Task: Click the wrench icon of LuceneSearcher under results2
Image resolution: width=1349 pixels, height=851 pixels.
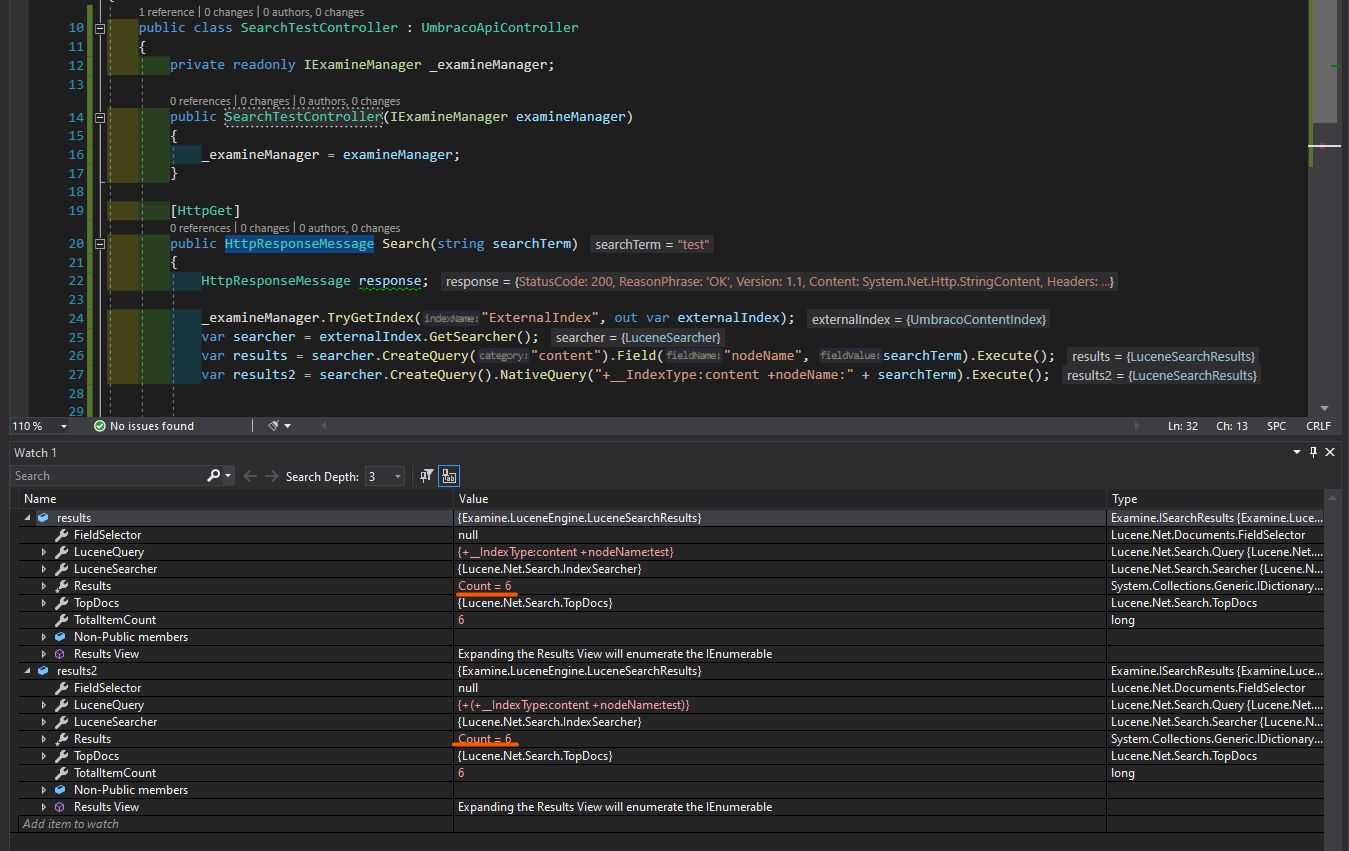Action: 60,722
